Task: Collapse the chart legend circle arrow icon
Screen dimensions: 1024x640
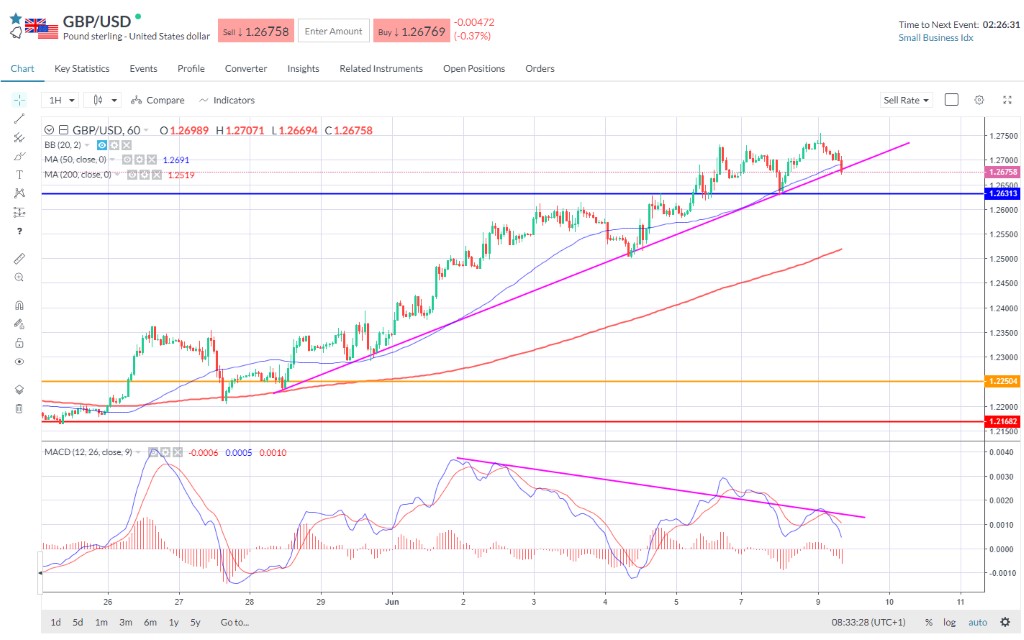Action: [x=49, y=130]
